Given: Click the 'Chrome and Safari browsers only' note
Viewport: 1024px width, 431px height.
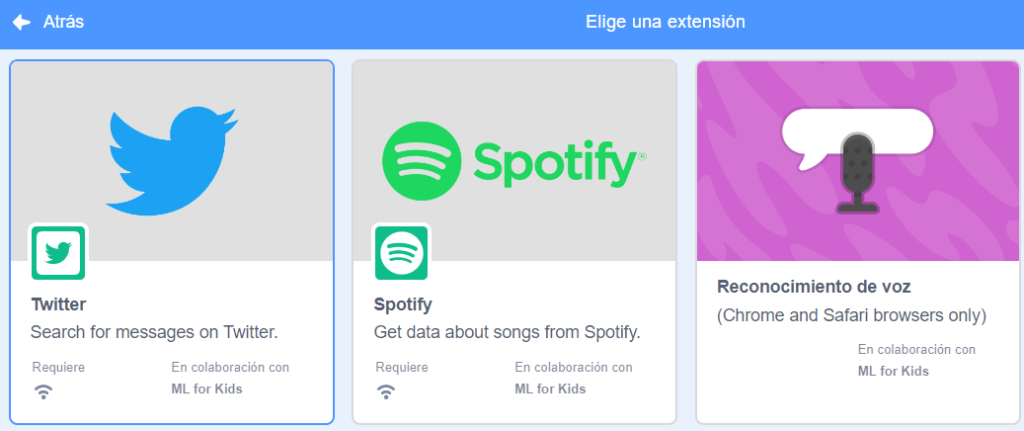Looking at the screenshot, I should (x=851, y=315).
